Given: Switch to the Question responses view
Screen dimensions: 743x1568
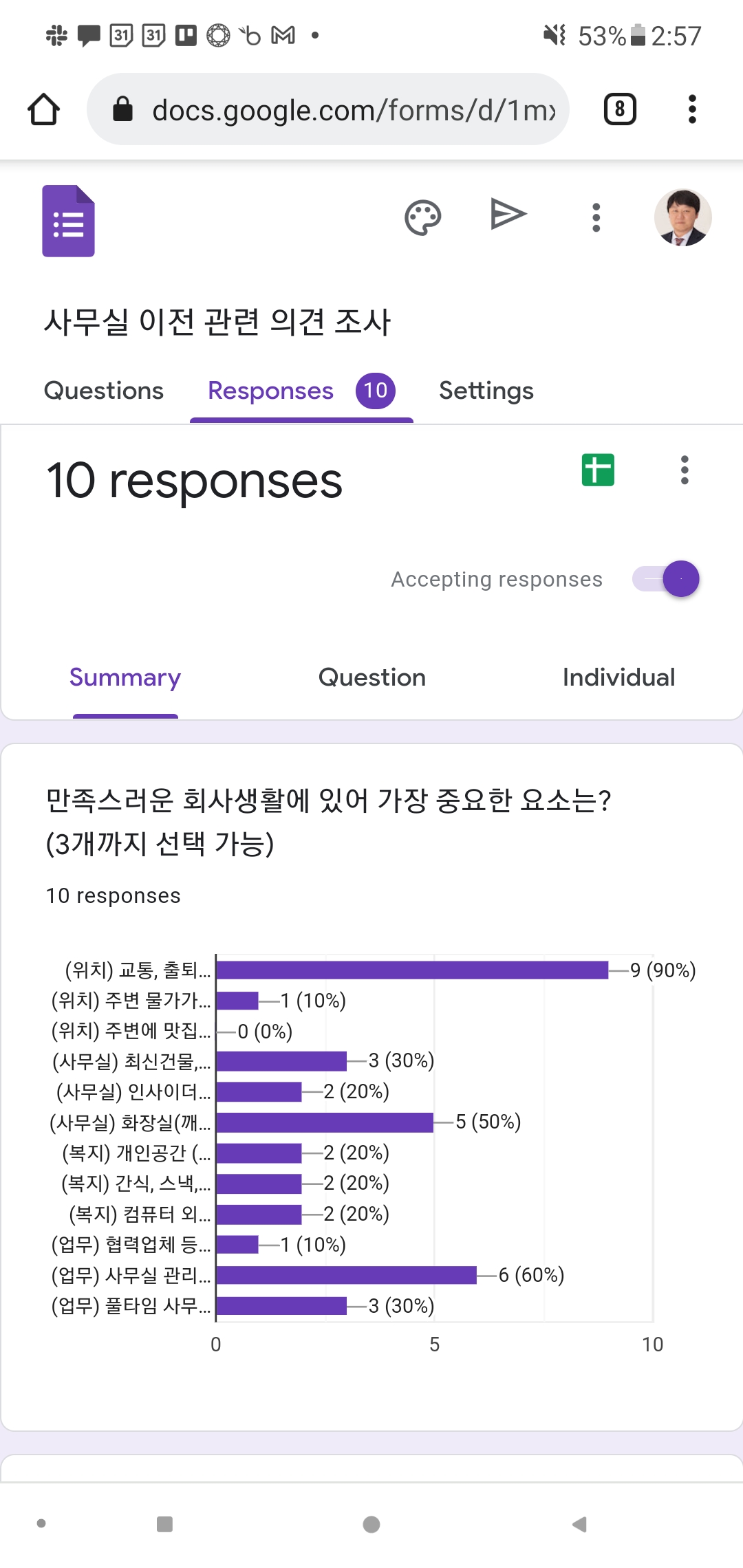Looking at the screenshot, I should (371, 677).
